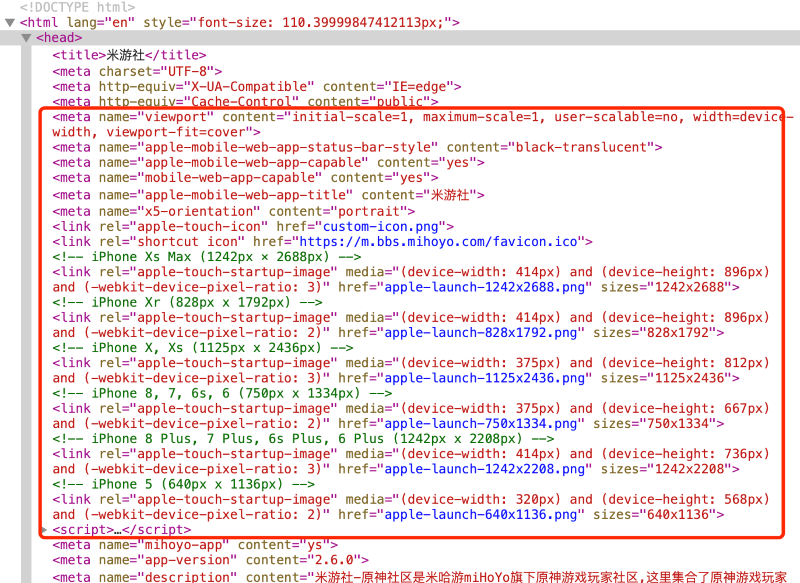Click the html font-size style attribute
800x583 pixels.
(x=297, y=22)
